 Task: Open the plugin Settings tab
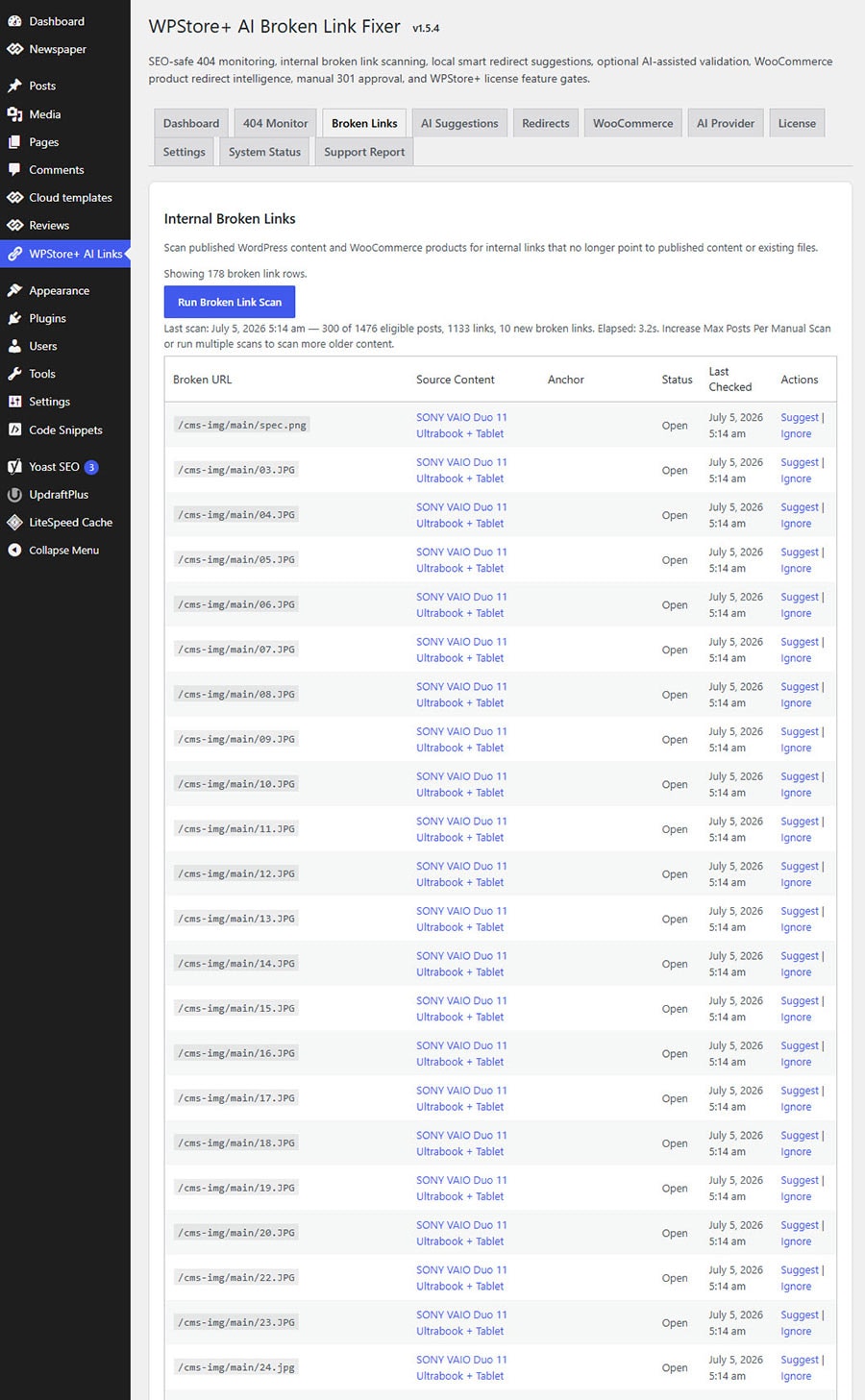click(x=185, y=152)
